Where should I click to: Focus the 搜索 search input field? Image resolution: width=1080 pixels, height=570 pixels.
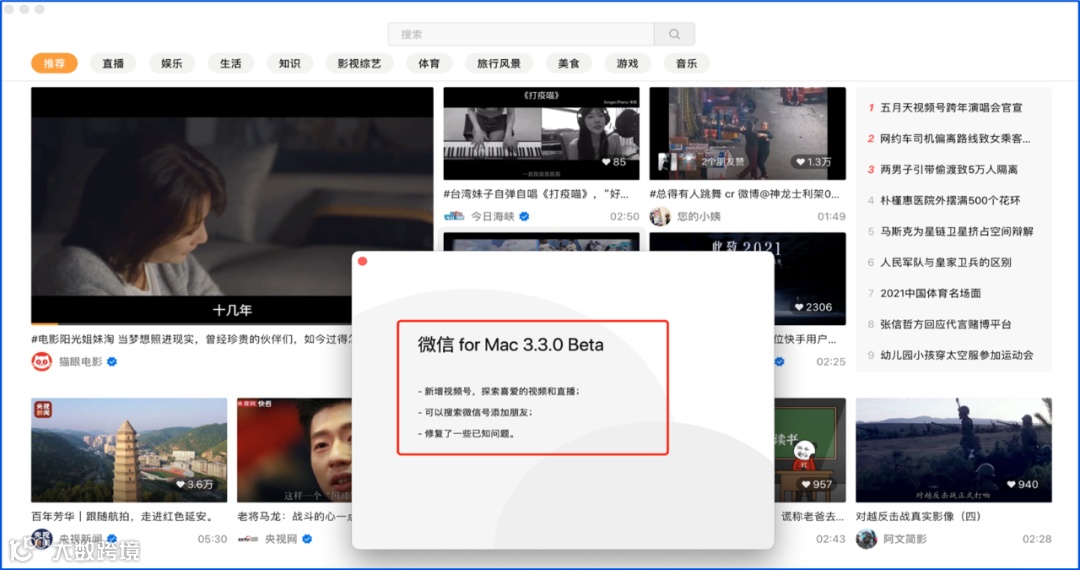point(521,34)
